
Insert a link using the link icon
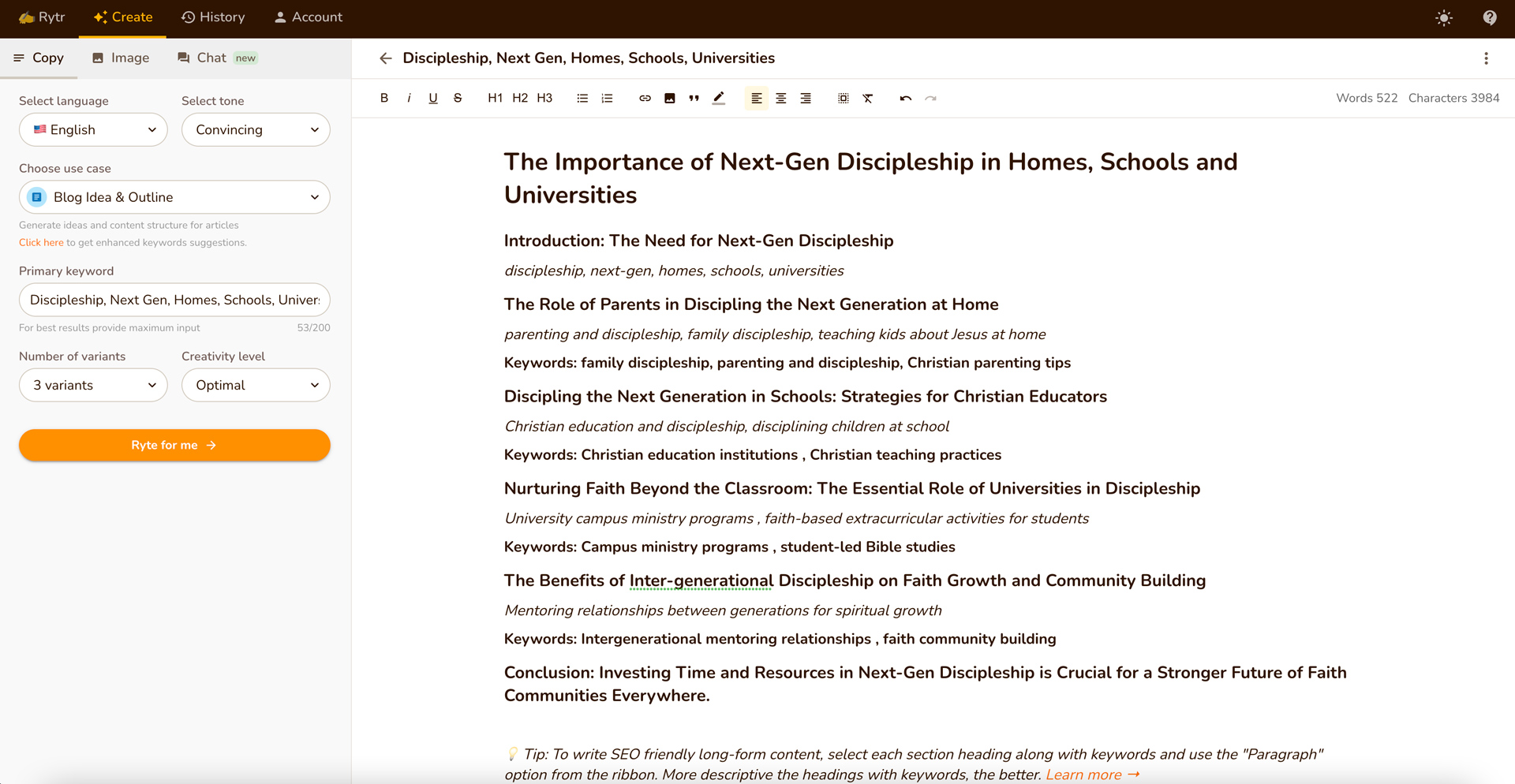point(645,98)
